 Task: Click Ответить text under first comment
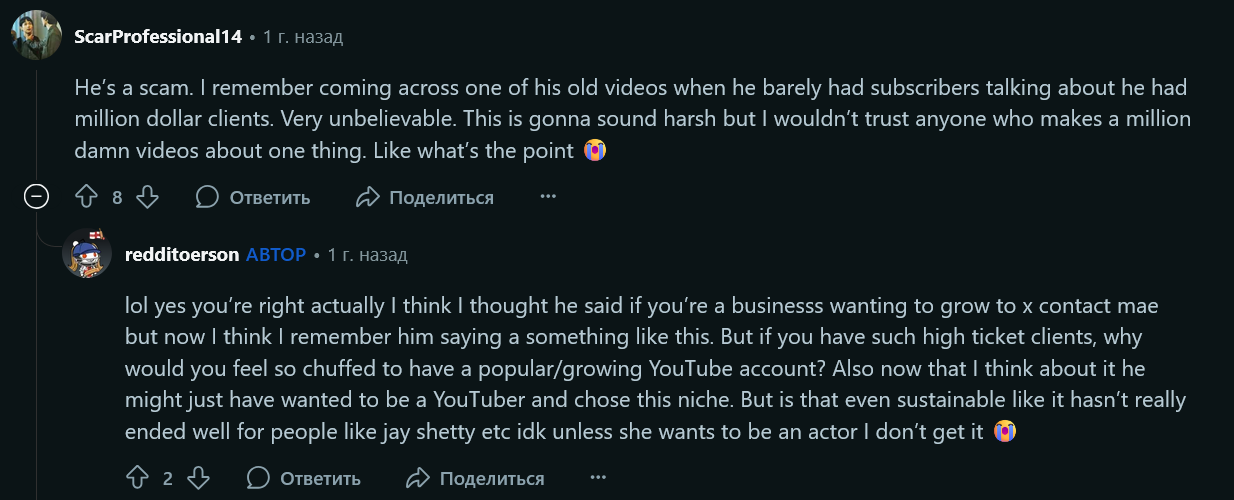(269, 197)
